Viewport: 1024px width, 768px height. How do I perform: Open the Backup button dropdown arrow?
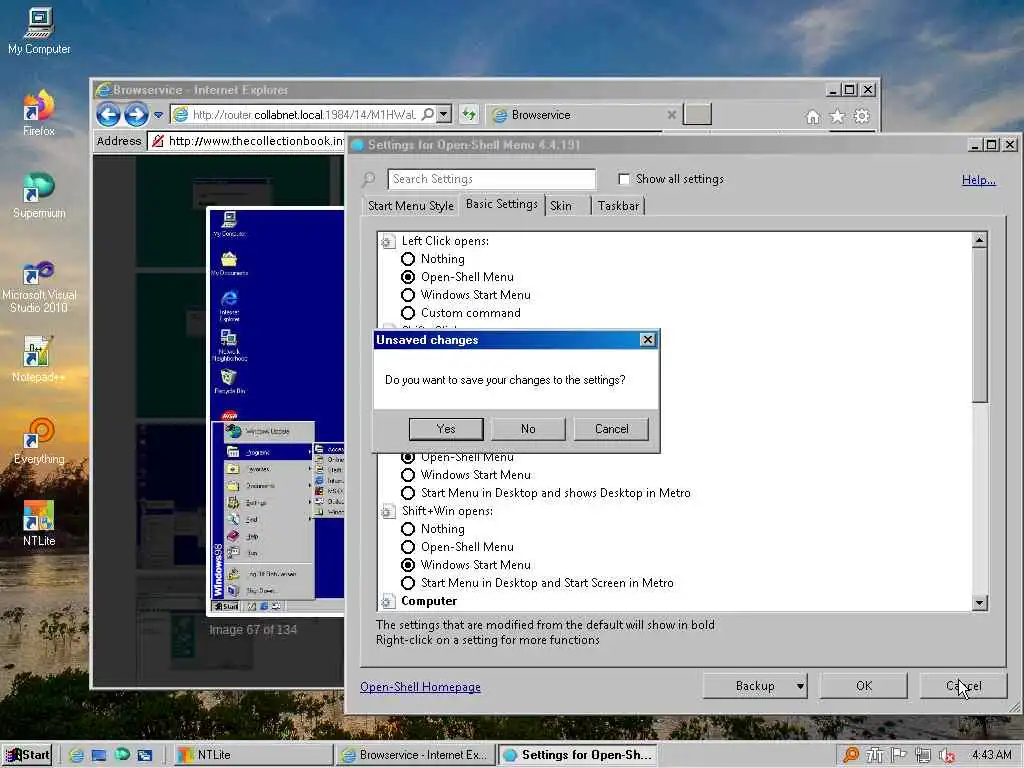800,686
